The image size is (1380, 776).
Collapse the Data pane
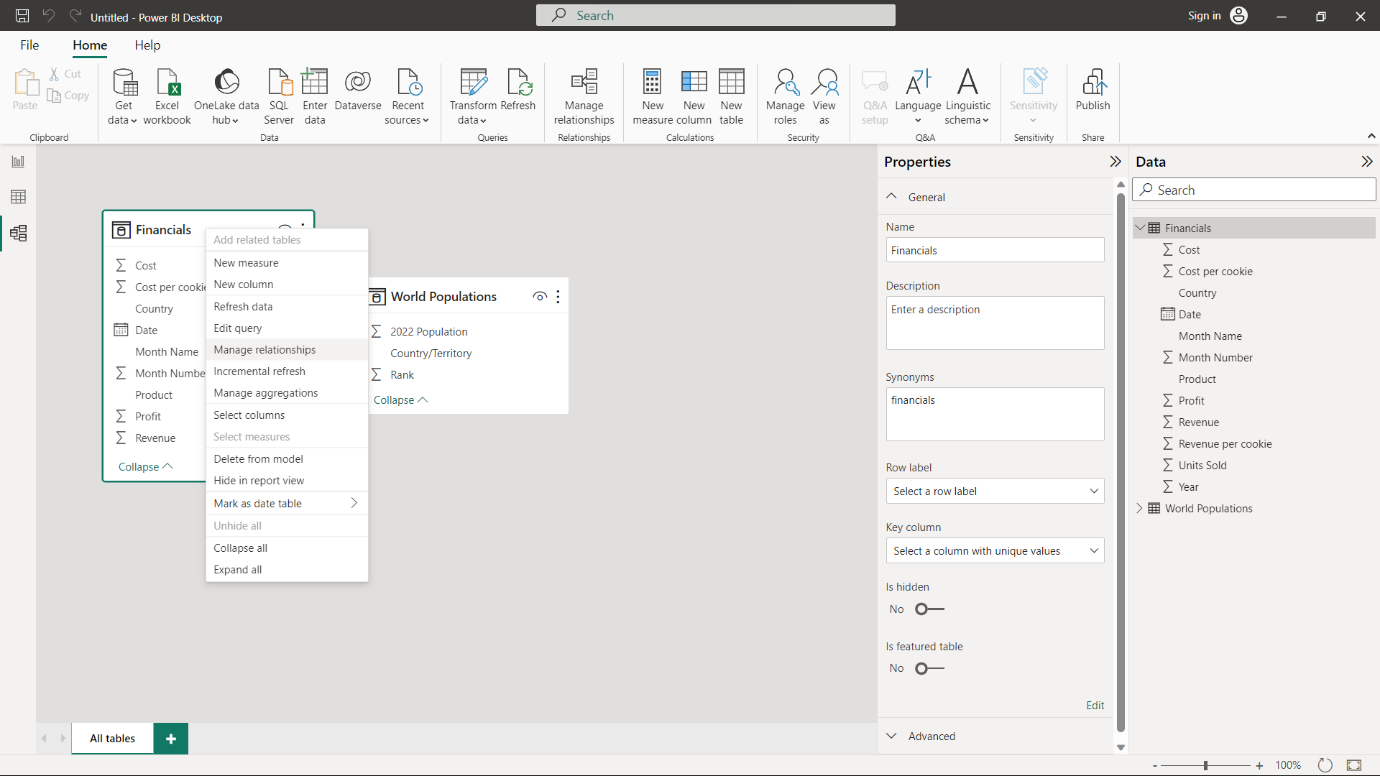(x=1367, y=161)
